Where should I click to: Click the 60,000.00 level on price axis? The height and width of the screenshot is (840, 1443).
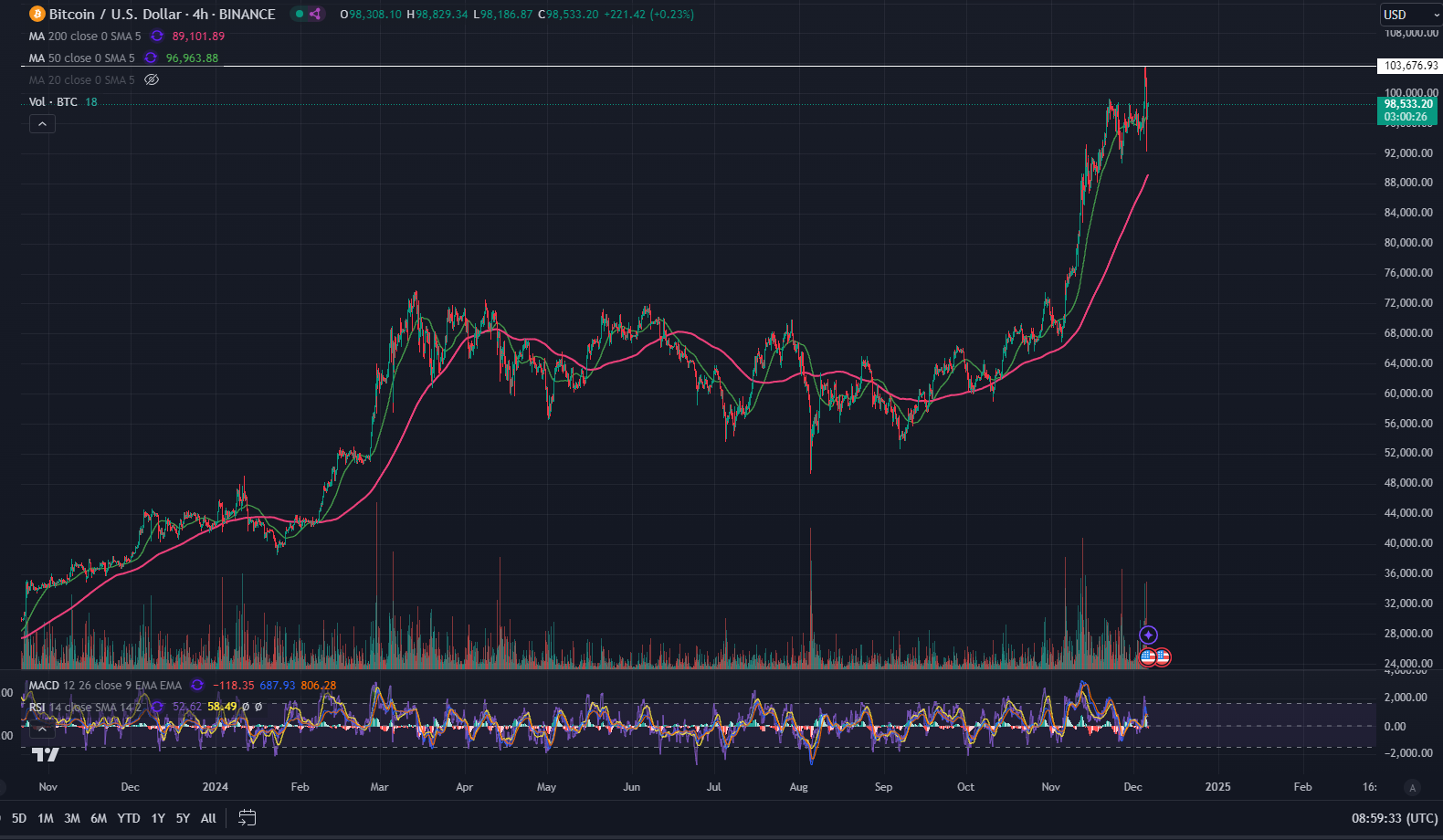1408,393
